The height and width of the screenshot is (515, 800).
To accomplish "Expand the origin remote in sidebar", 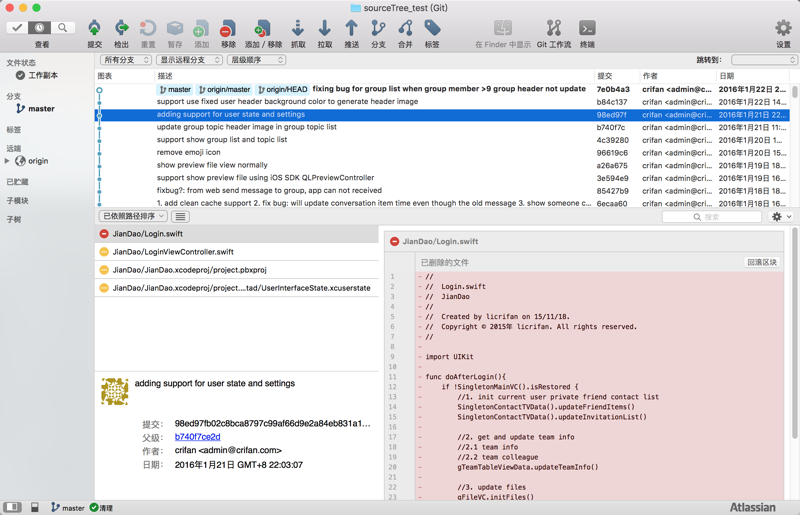I will point(8,161).
